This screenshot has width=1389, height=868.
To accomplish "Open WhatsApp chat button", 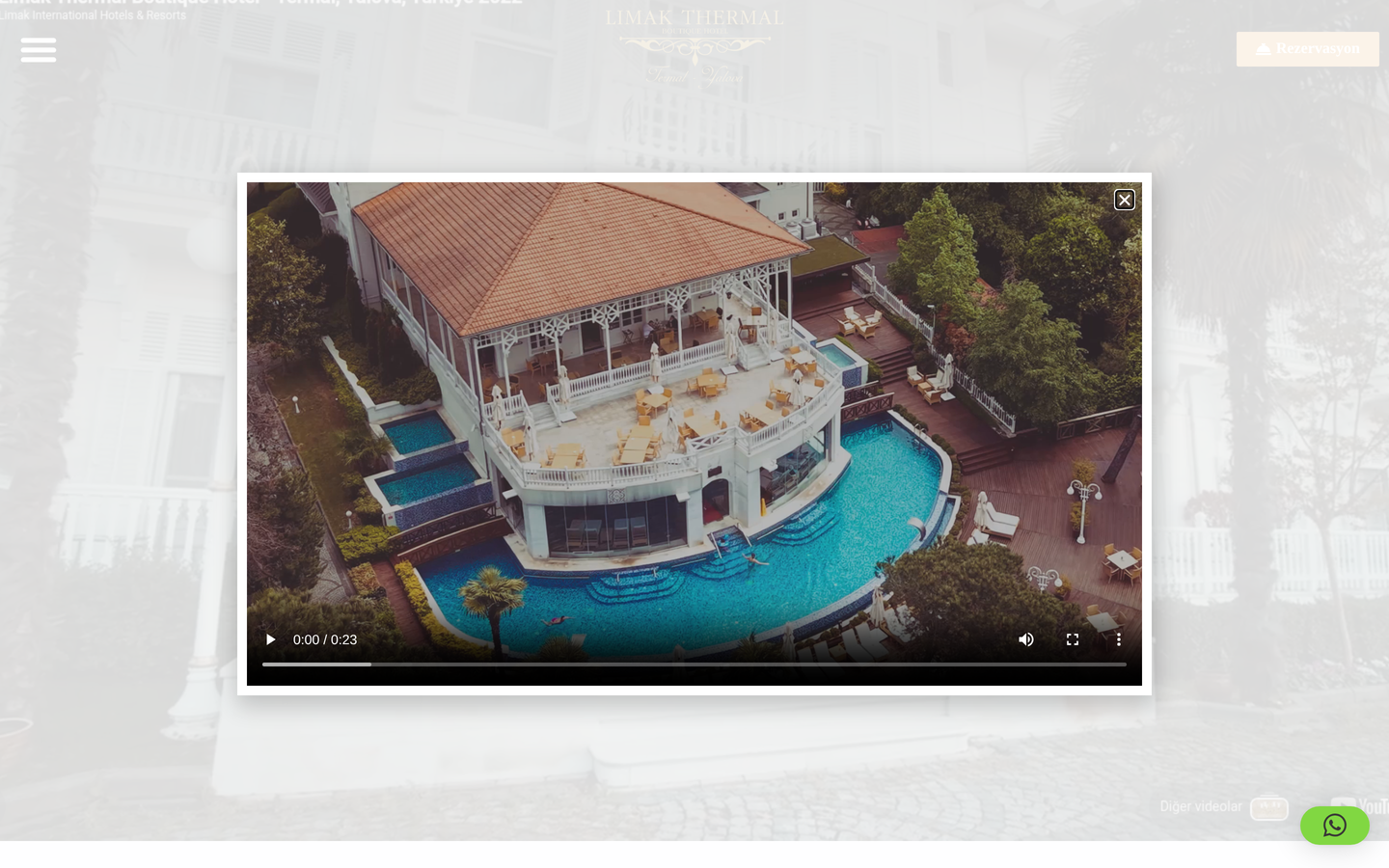I will pyautogui.click(x=1335, y=826).
